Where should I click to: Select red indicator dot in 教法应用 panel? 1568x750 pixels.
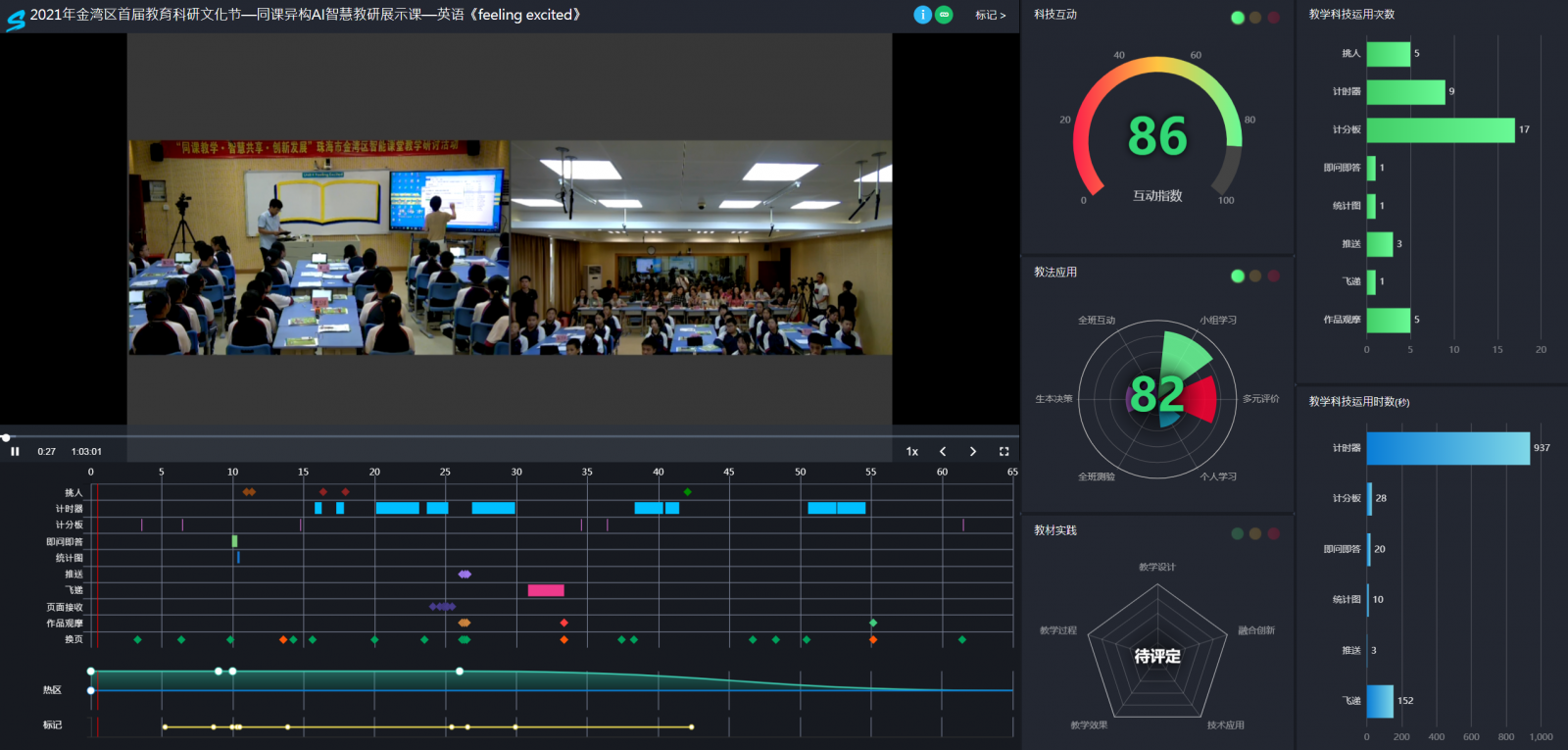tap(1274, 276)
